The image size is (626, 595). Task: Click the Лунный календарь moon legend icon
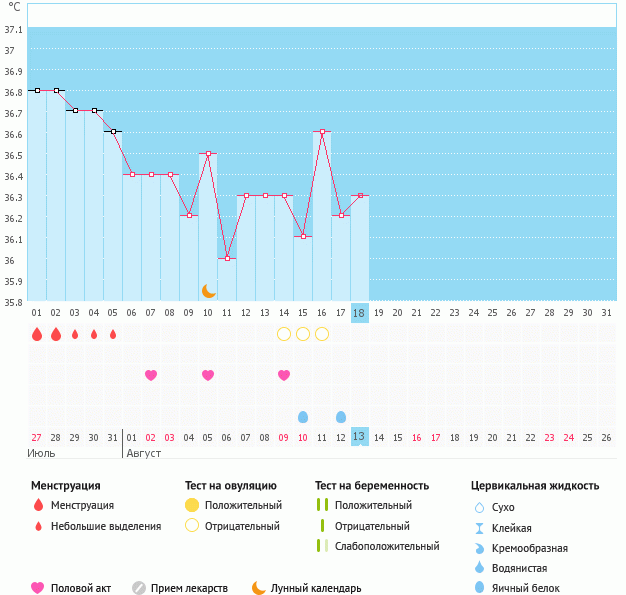coord(259,588)
